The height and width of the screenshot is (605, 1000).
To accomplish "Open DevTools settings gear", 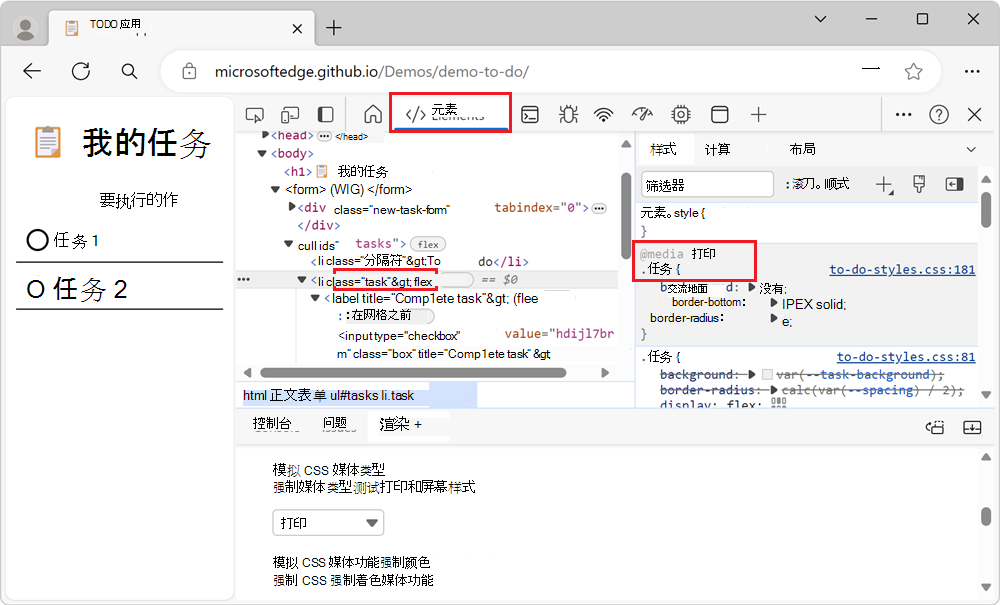I will tap(680, 114).
